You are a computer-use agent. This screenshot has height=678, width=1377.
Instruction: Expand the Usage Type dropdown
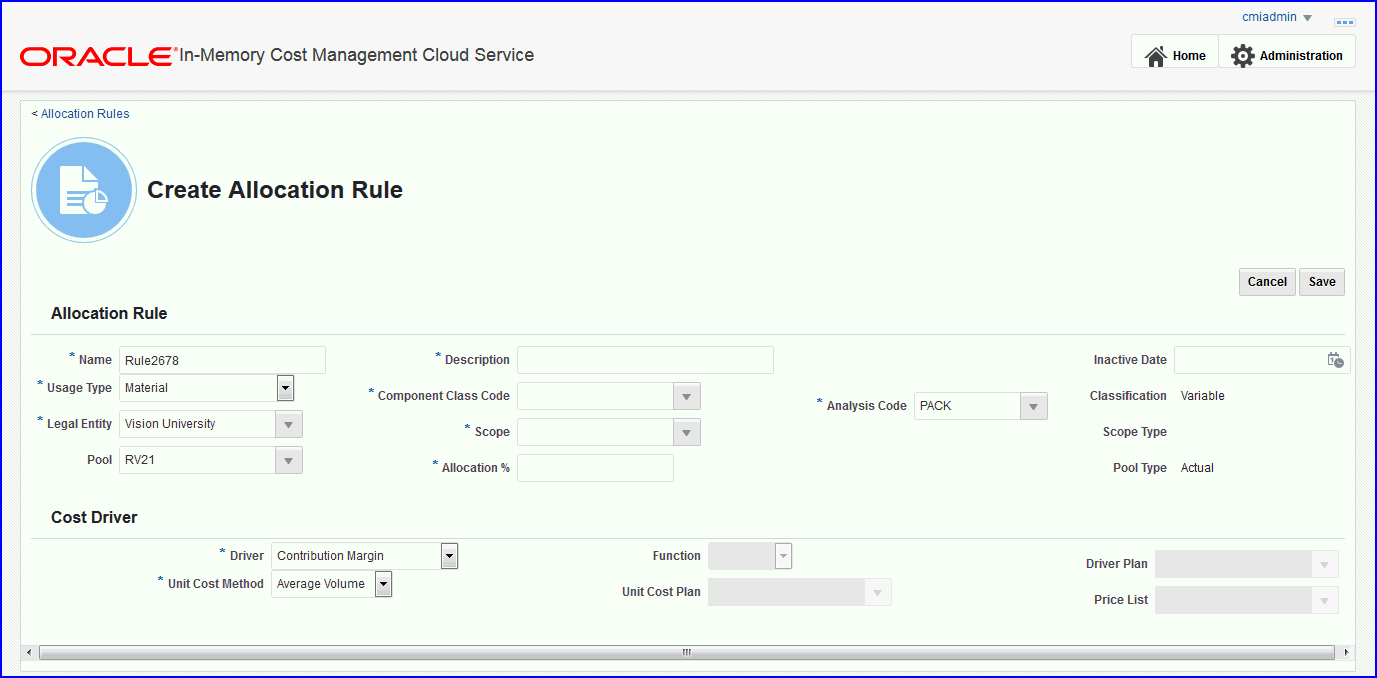tap(285, 388)
